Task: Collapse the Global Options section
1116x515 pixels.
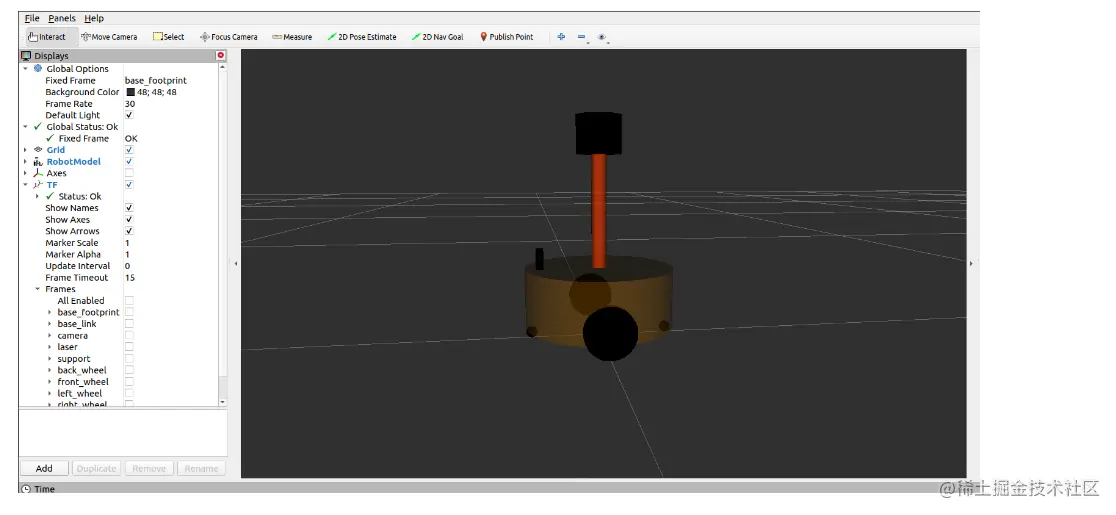Action: [26, 68]
